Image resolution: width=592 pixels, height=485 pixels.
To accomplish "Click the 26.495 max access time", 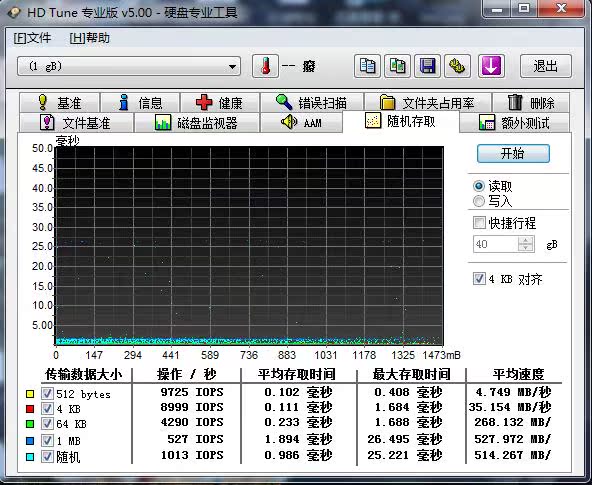I will pos(405,439).
